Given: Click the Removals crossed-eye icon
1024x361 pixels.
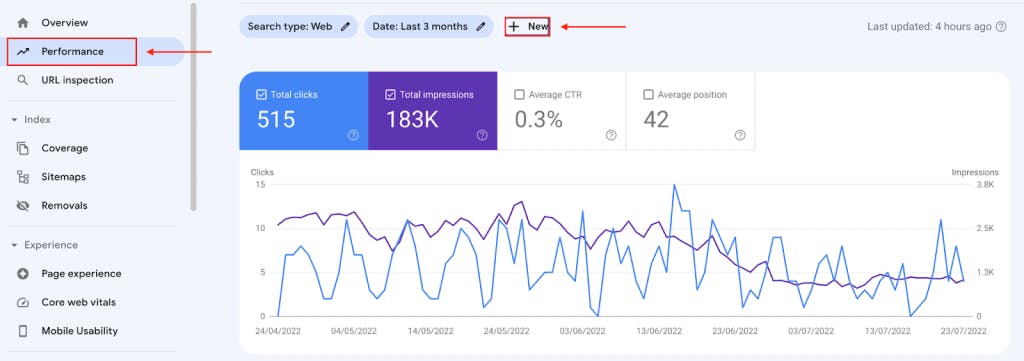Looking at the screenshot, I should 23,206.
